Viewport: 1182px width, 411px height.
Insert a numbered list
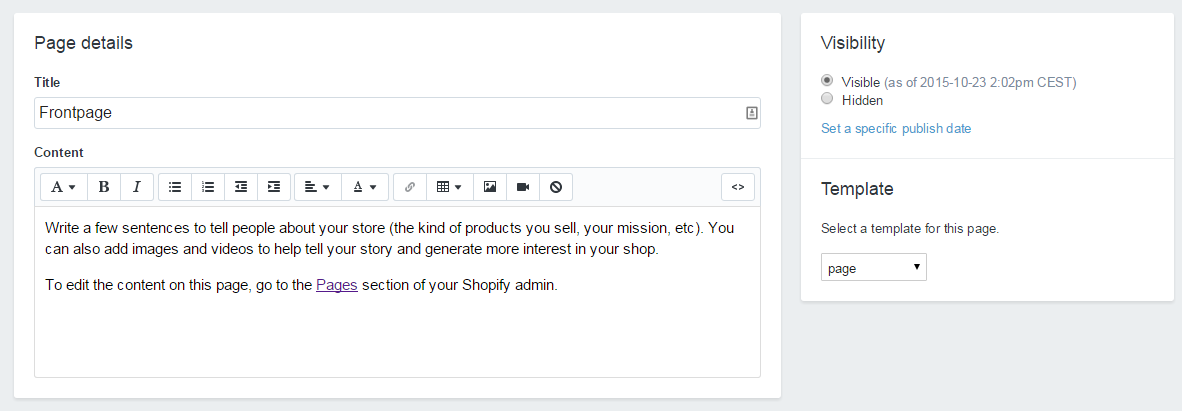208,187
